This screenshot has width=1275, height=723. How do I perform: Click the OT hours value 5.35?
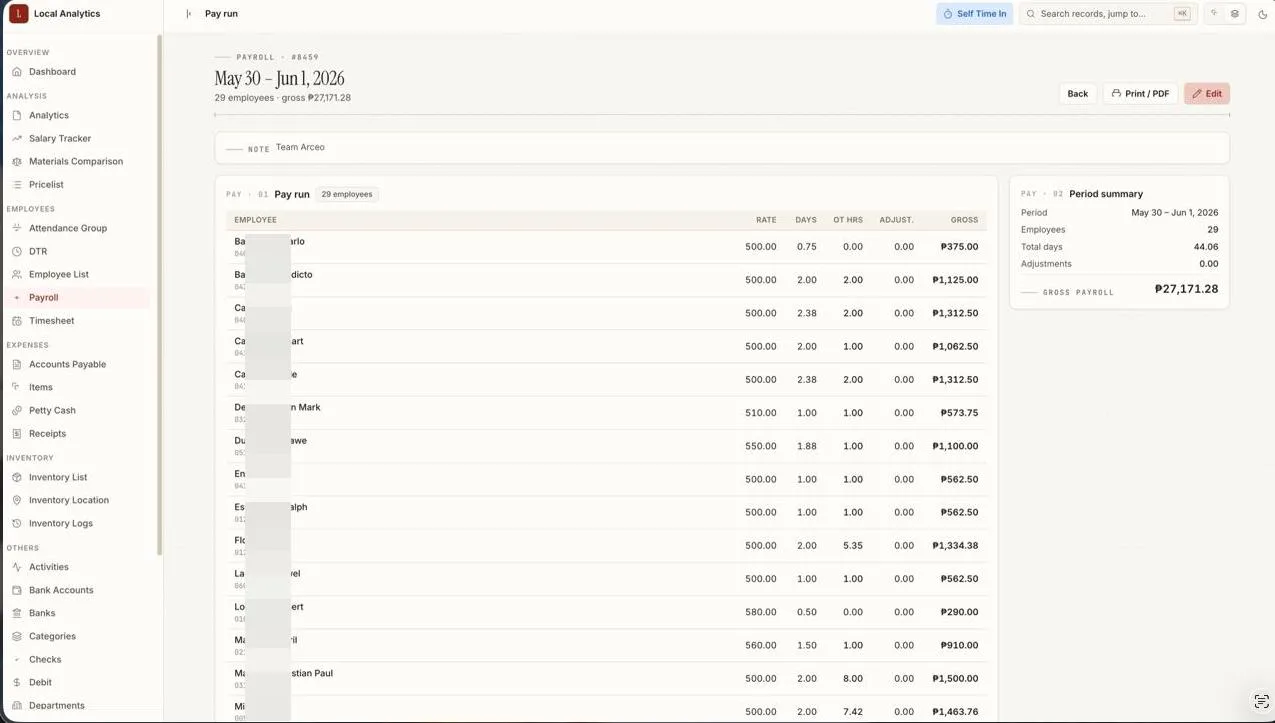[x=853, y=546]
